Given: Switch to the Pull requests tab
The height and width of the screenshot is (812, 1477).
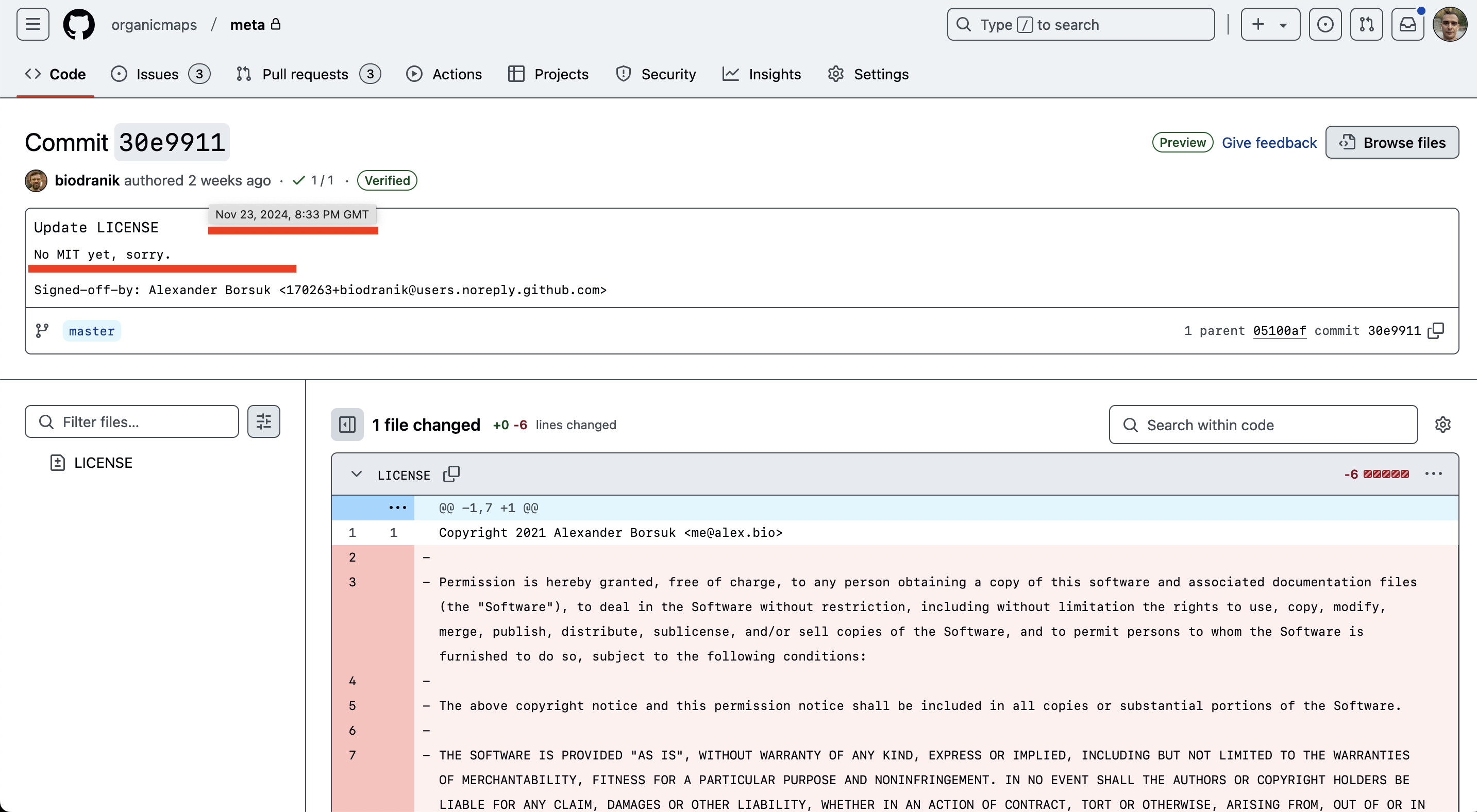Looking at the screenshot, I should (309, 74).
